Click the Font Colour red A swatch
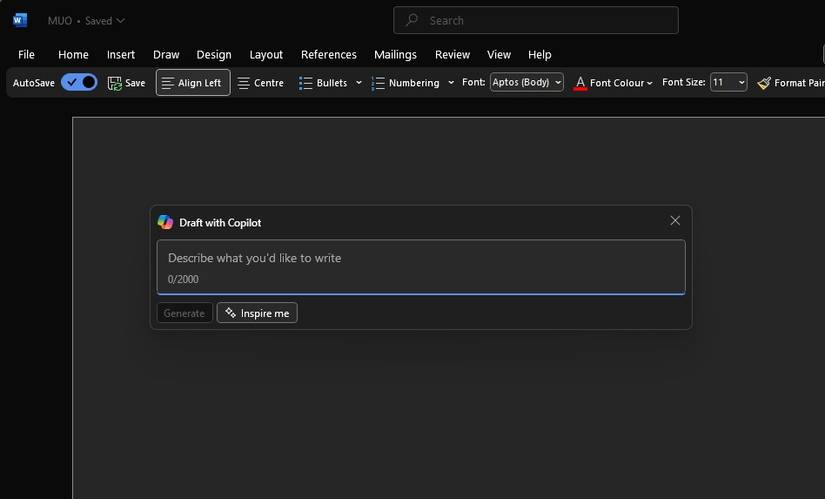 pos(580,83)
